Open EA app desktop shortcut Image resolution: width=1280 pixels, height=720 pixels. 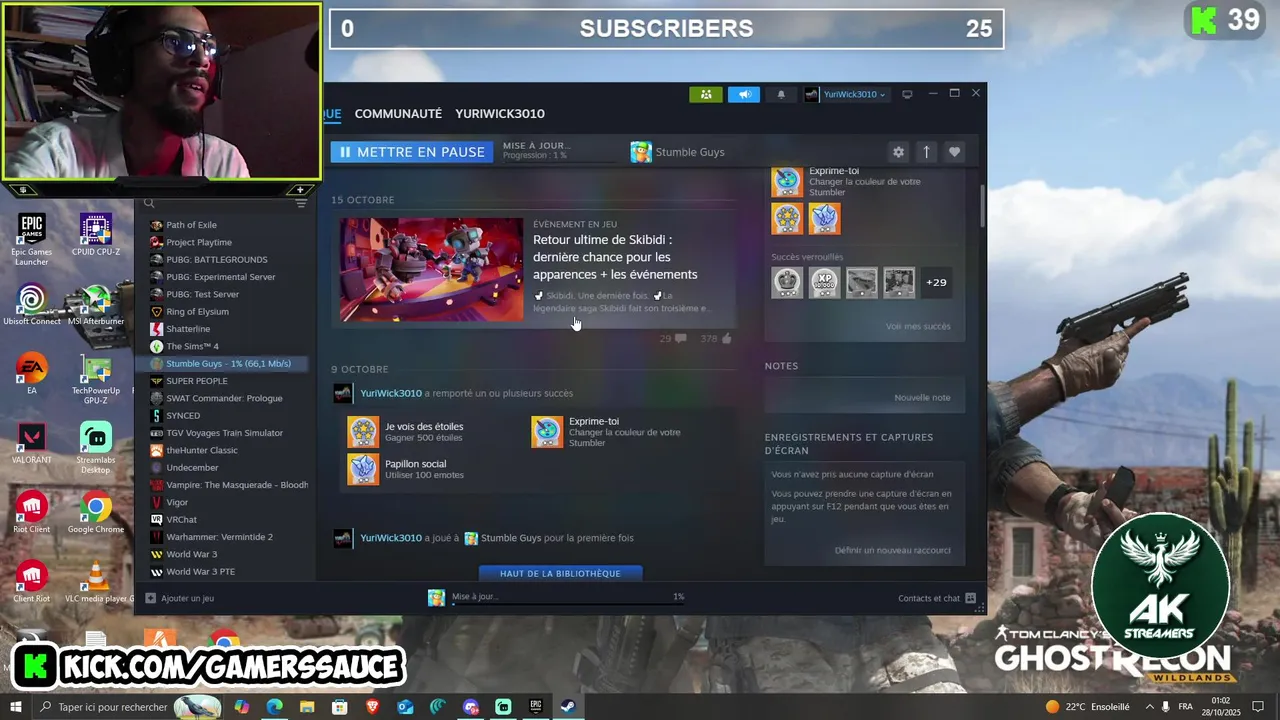click(x=31, y=374)
